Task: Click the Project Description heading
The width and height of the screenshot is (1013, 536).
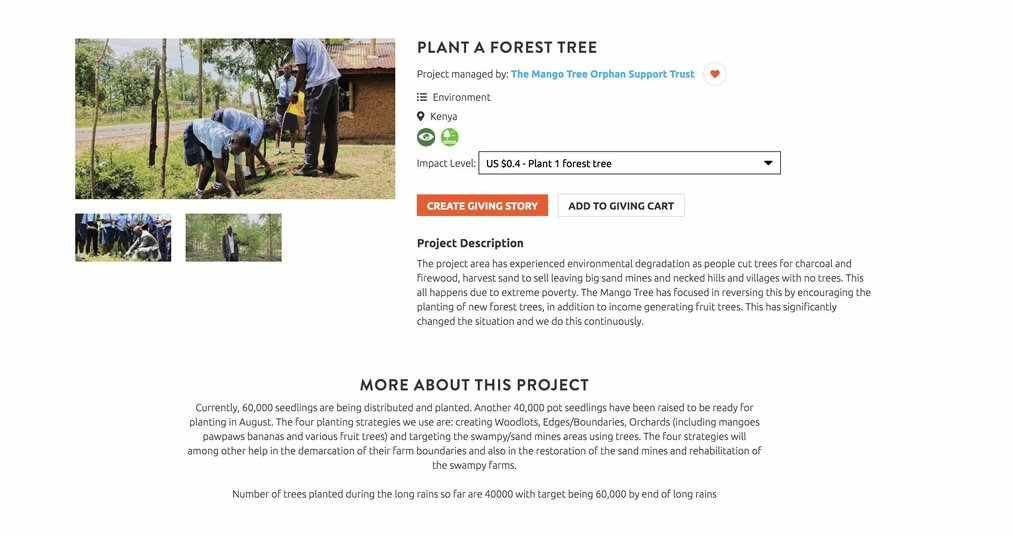Action: (x=470, y=243)
